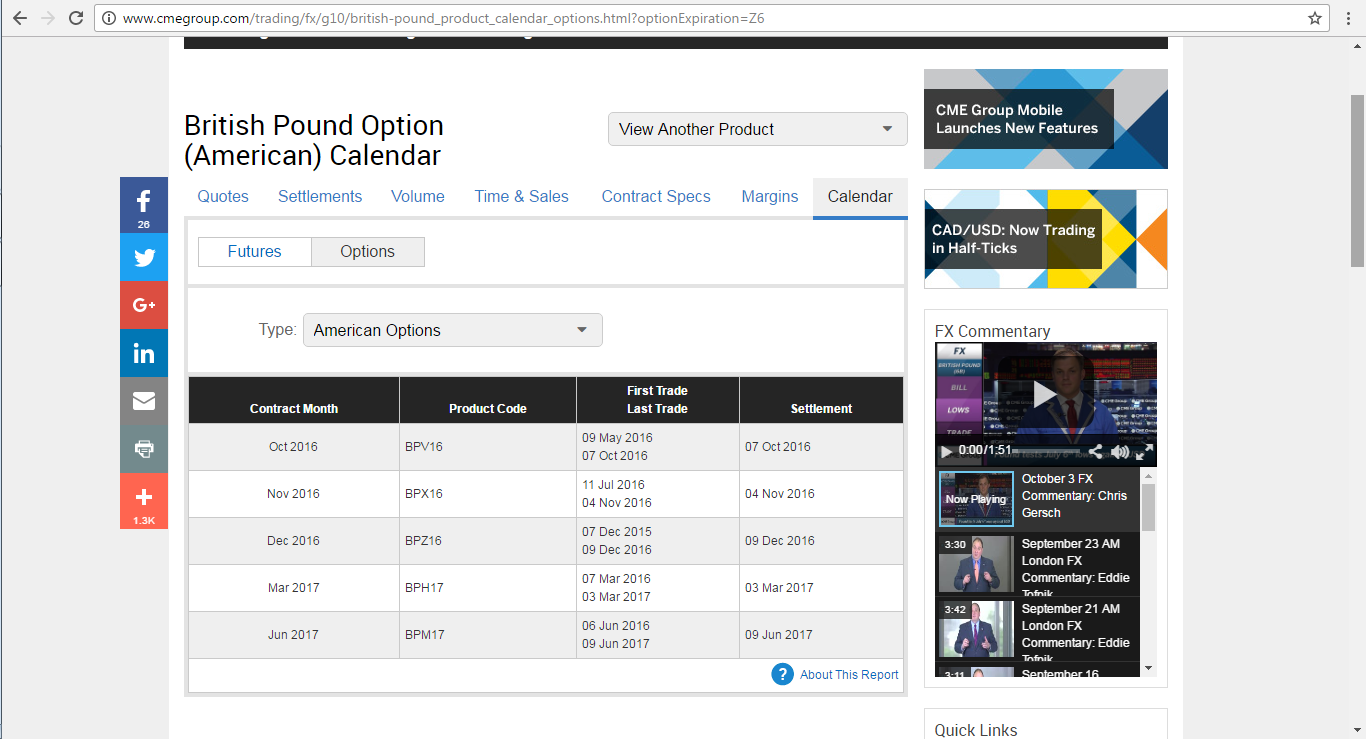Screen dimensions: 1366x739
Task: Click product code BPZ16 cell
Action: [x=488, y=541]
